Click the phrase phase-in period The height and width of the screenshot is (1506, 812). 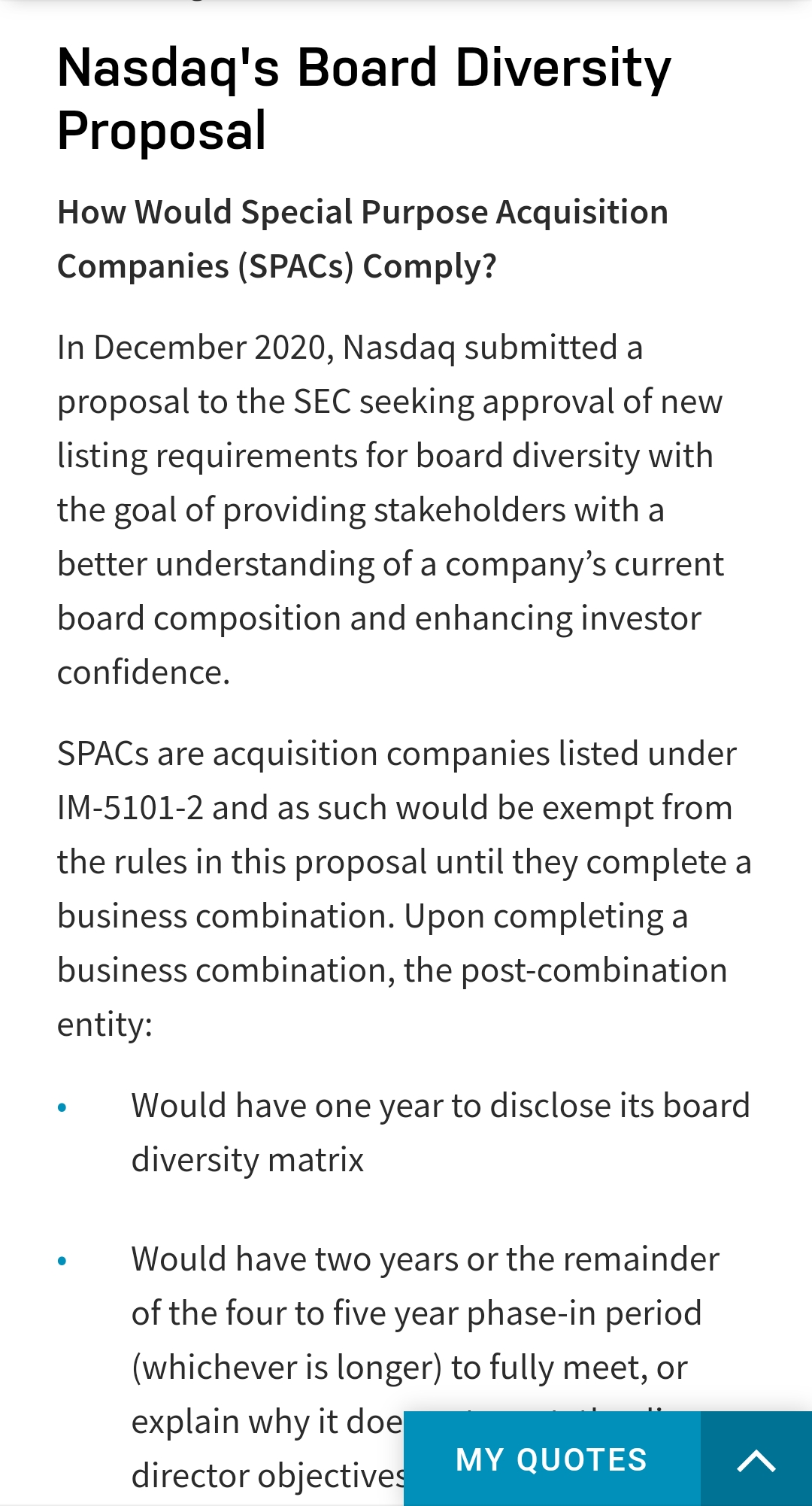point(583,1313)
